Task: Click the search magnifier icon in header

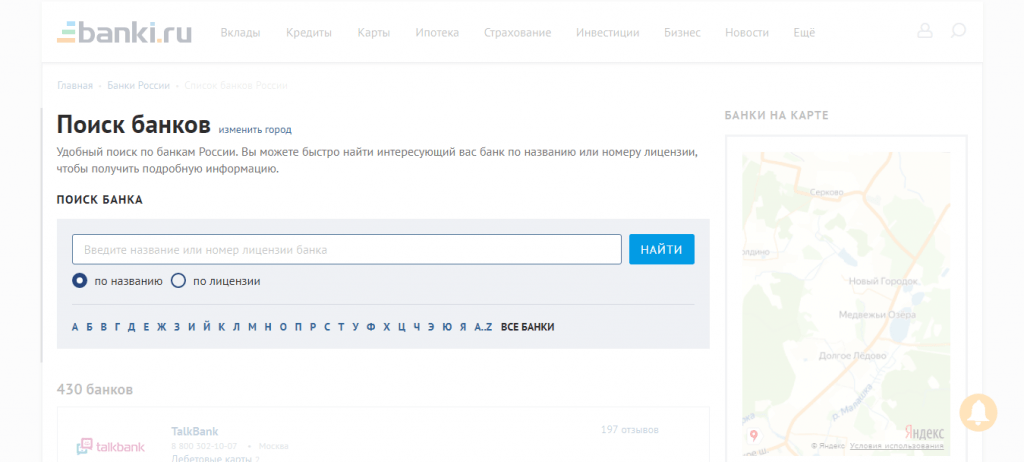Action: pos(957,31)
